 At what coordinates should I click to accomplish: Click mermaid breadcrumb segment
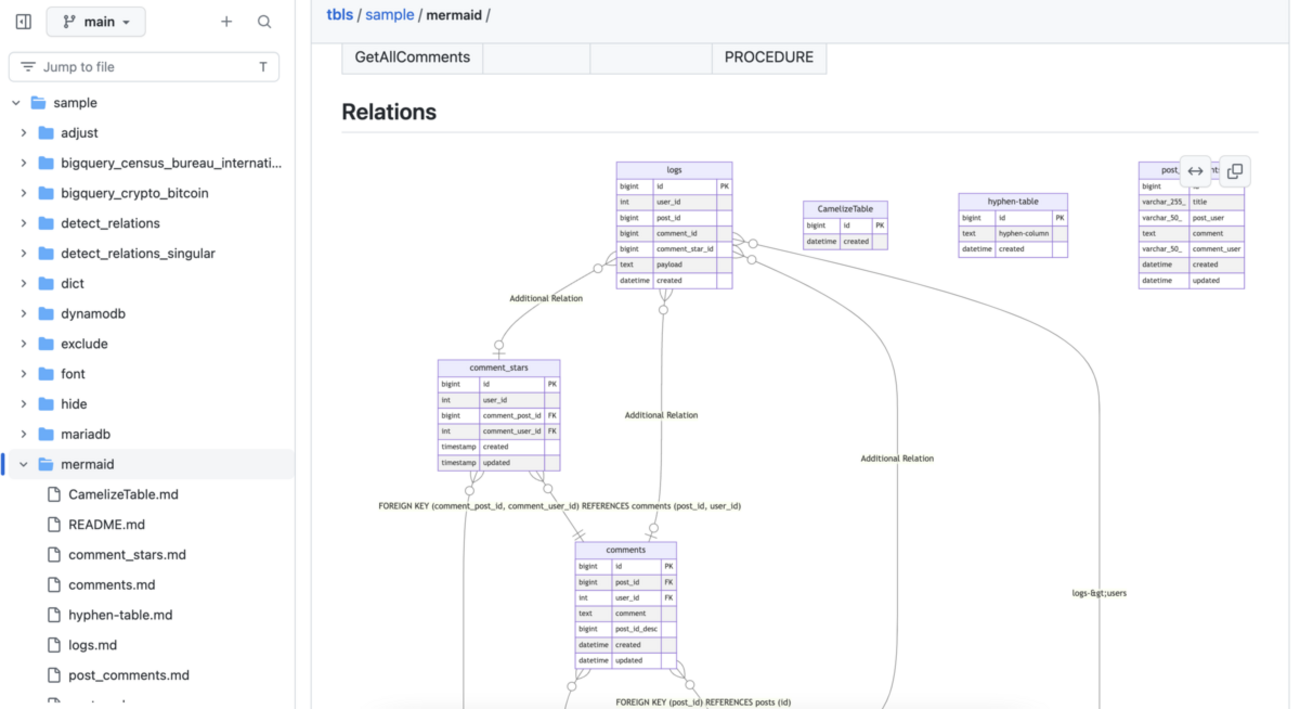click(454, 15)
